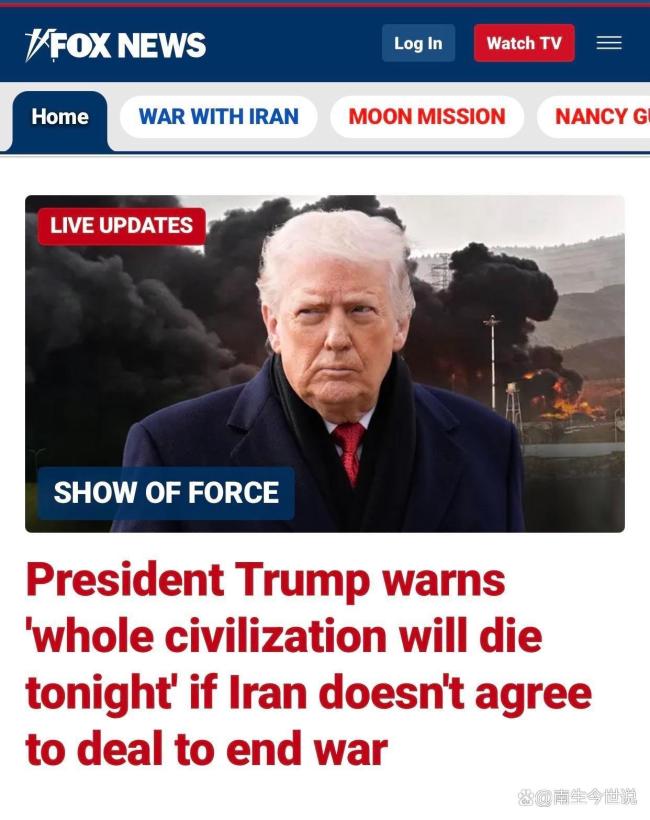Click the headline text 'to deal to end war'

point(207,749)
